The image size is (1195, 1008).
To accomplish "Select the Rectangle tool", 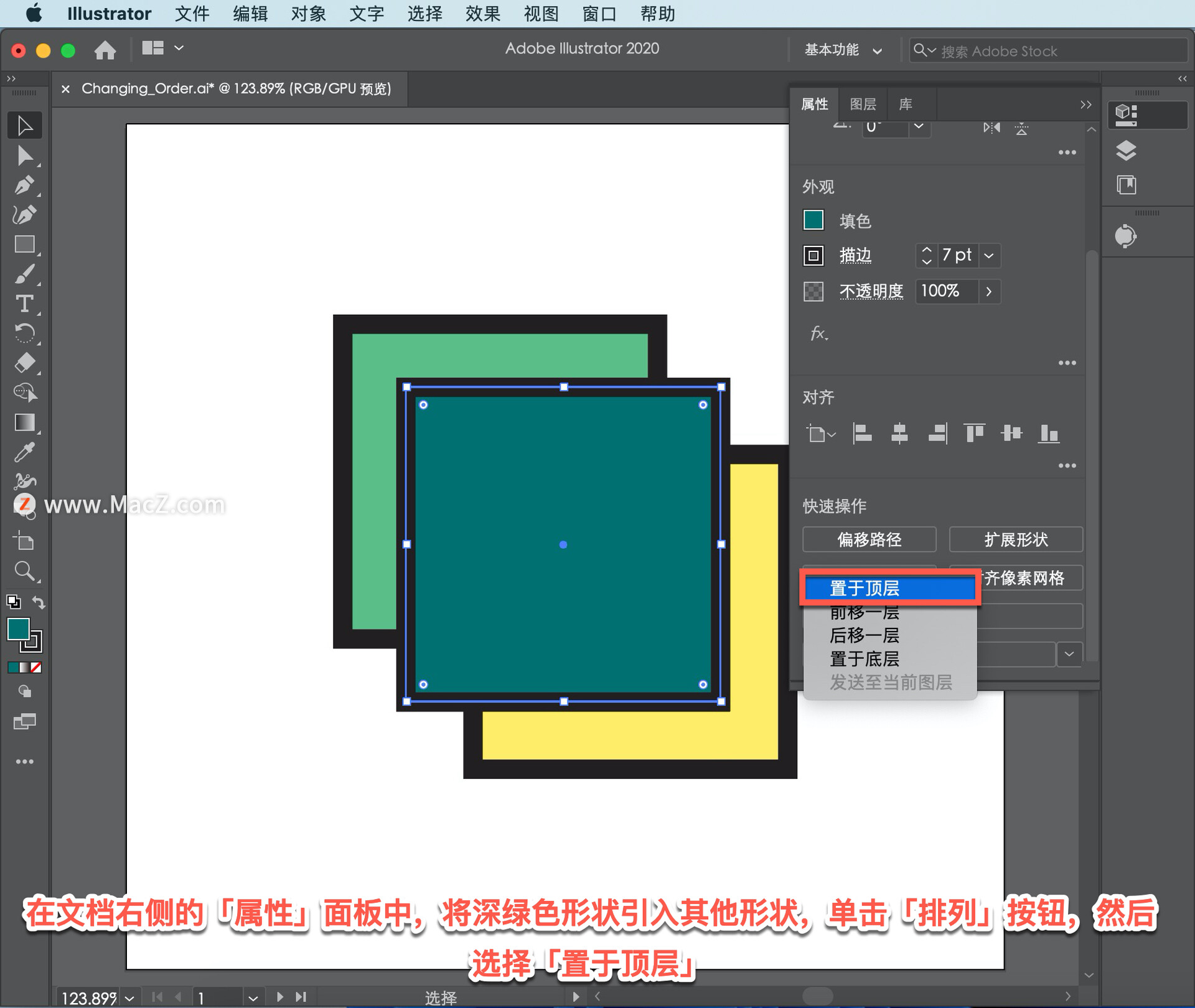I will pos(25,245).
